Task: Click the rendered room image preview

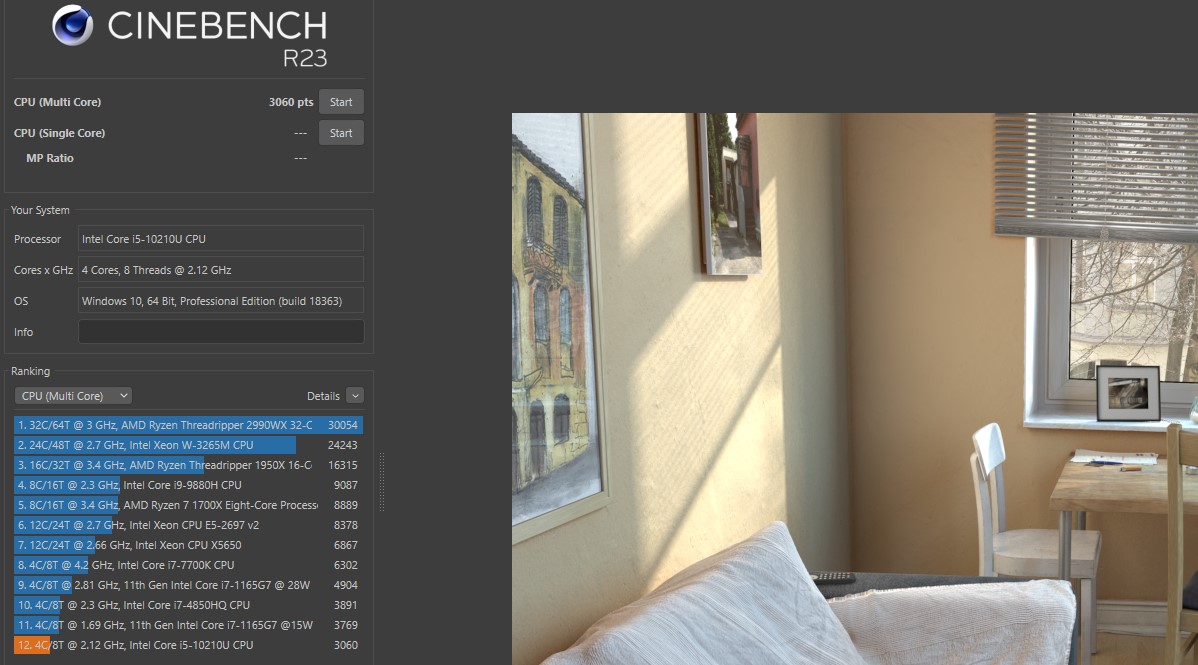Action: point(854,389)
